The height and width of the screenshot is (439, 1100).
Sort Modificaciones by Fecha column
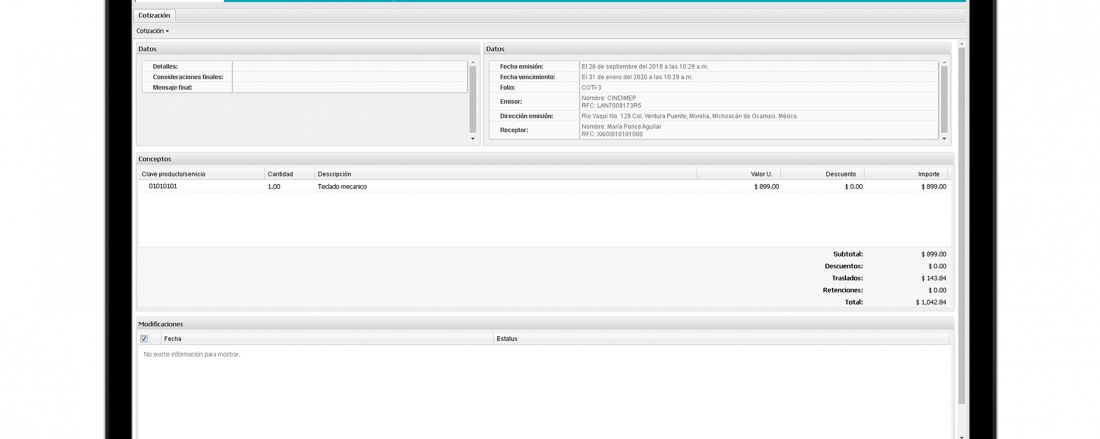point(325,339)
